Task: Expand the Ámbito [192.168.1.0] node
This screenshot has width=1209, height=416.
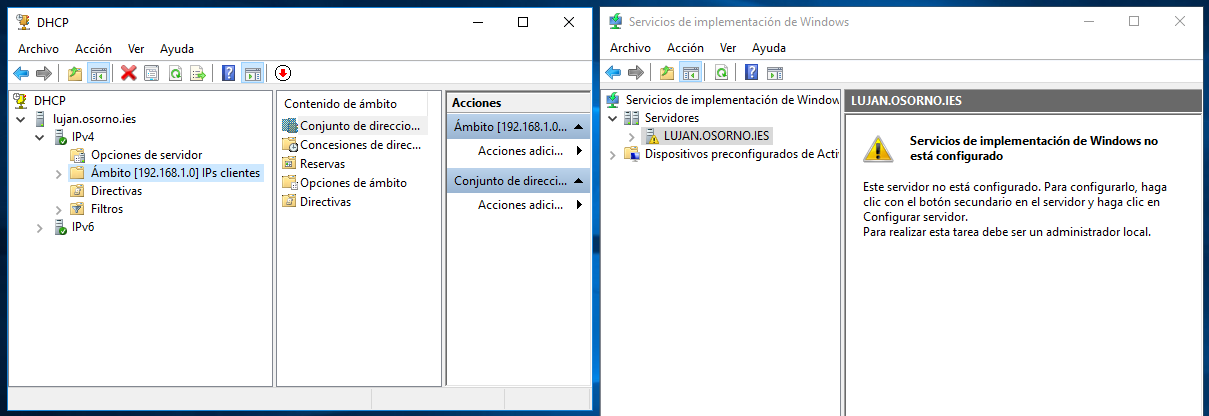Action: [58, 173]
